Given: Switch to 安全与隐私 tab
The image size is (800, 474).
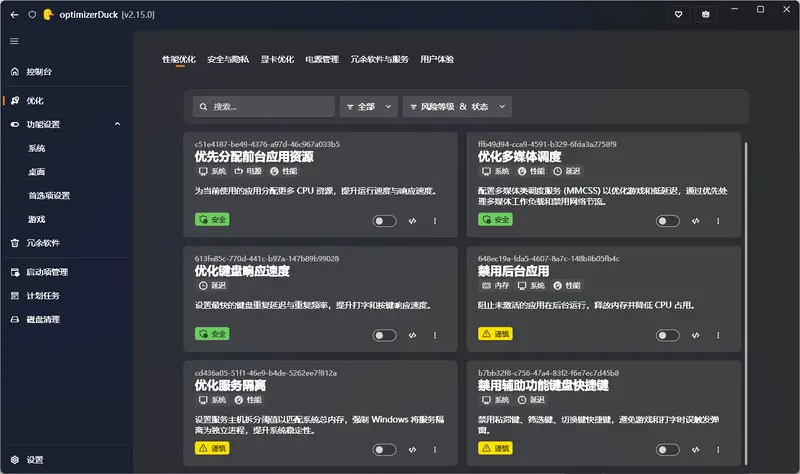Looking at the screenshot, I should click(x=228, y=59).
